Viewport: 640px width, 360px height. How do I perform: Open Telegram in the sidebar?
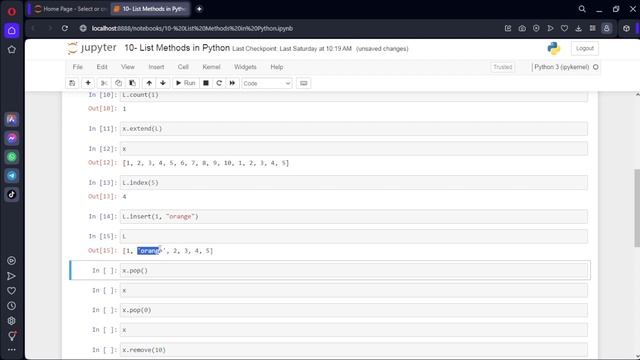pos(11,176)
